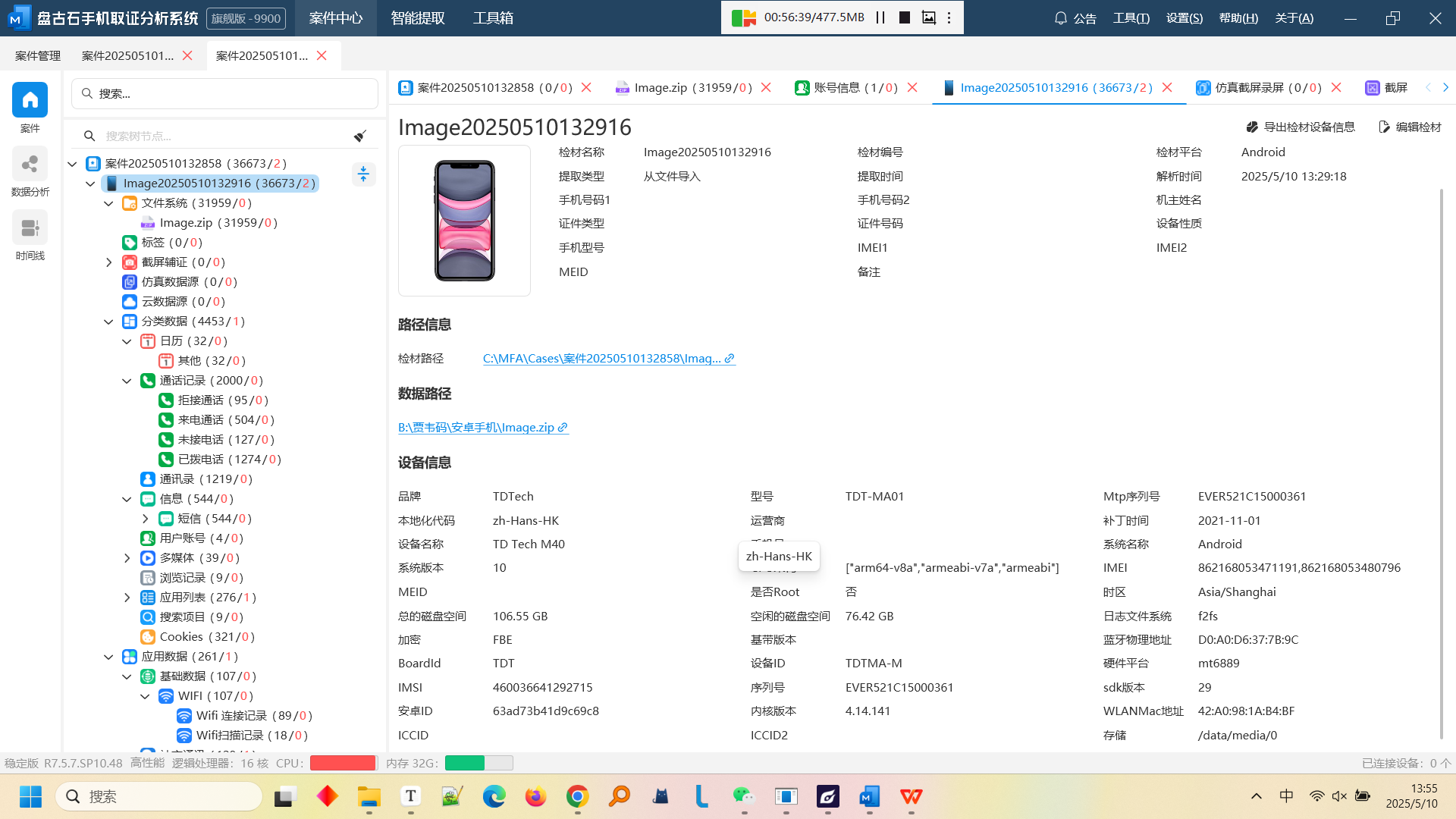This screenshot has width=1456, height=819.
Task: Click the 旗舰版-9900 edition badge
Action: 246,18
